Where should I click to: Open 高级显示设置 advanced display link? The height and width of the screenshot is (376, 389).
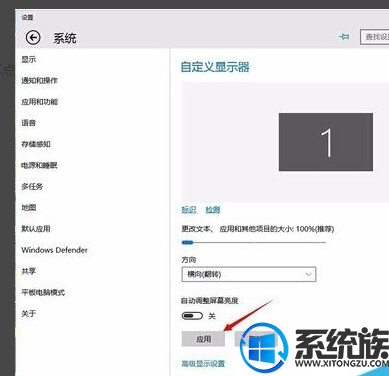pyautogui.click(x=203, y=363)
